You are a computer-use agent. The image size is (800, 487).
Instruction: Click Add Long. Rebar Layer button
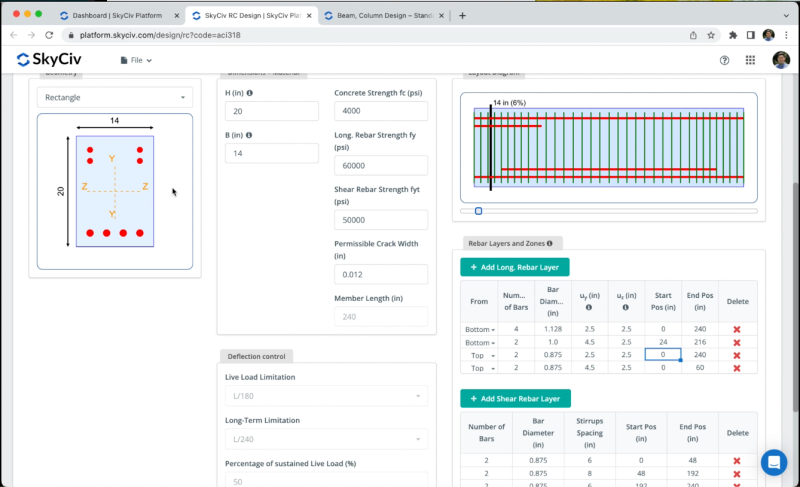(x=515, y=267)
